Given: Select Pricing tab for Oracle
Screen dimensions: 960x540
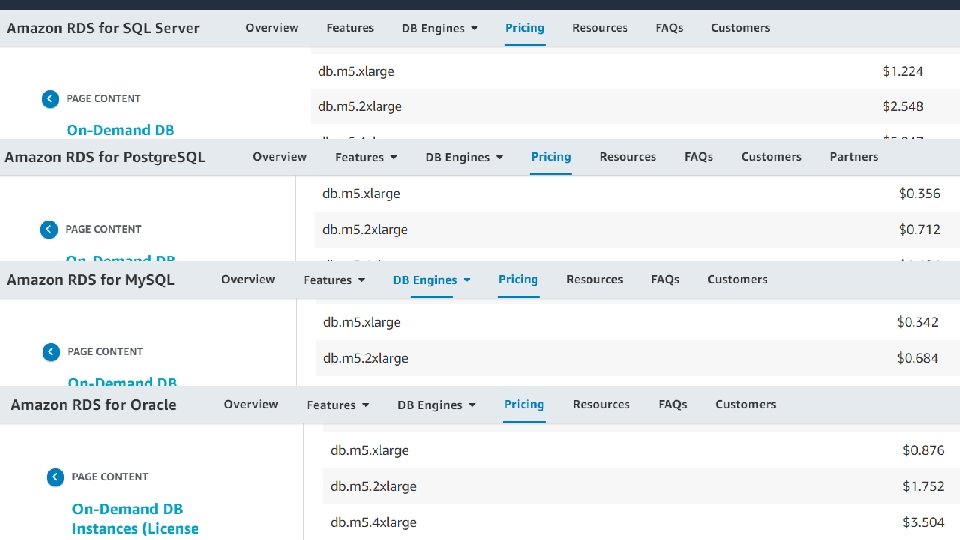Looking at the screenshot, I should [x=524, y=405].
